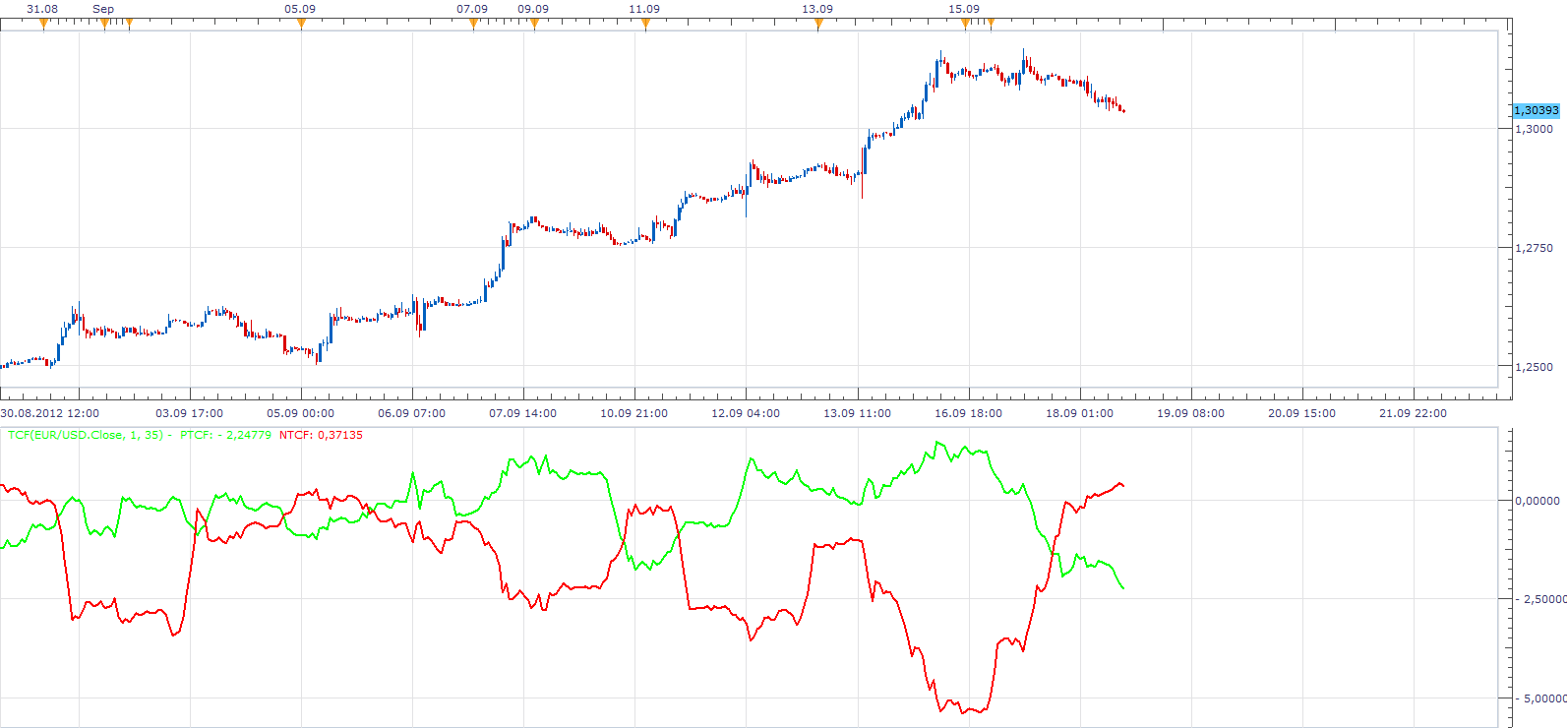Click the 05.09 00:00 time label
The width and height of the screenshot is (1568, 728).
tap(301, 413)
